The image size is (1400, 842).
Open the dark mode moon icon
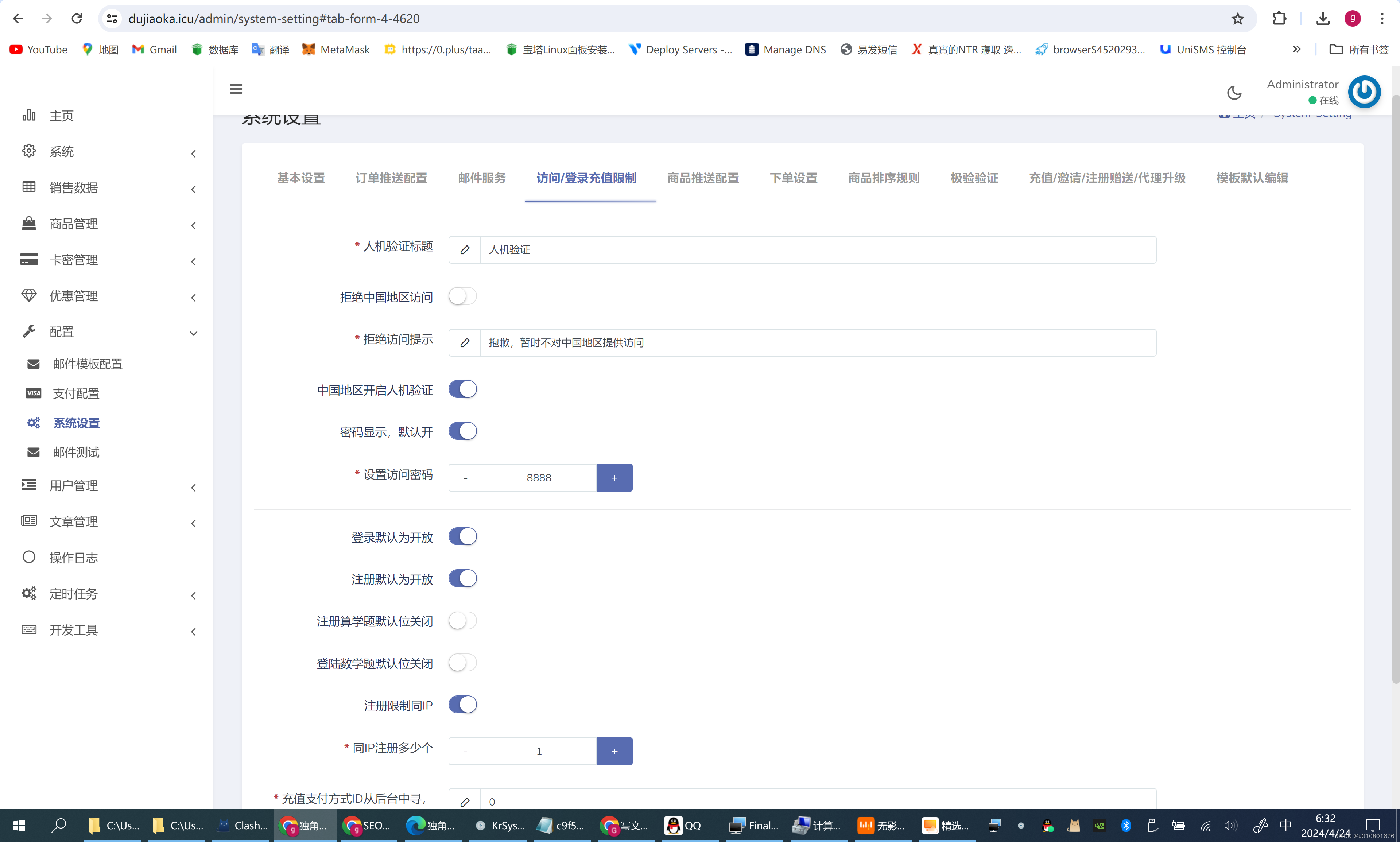tap(1234, 92)
